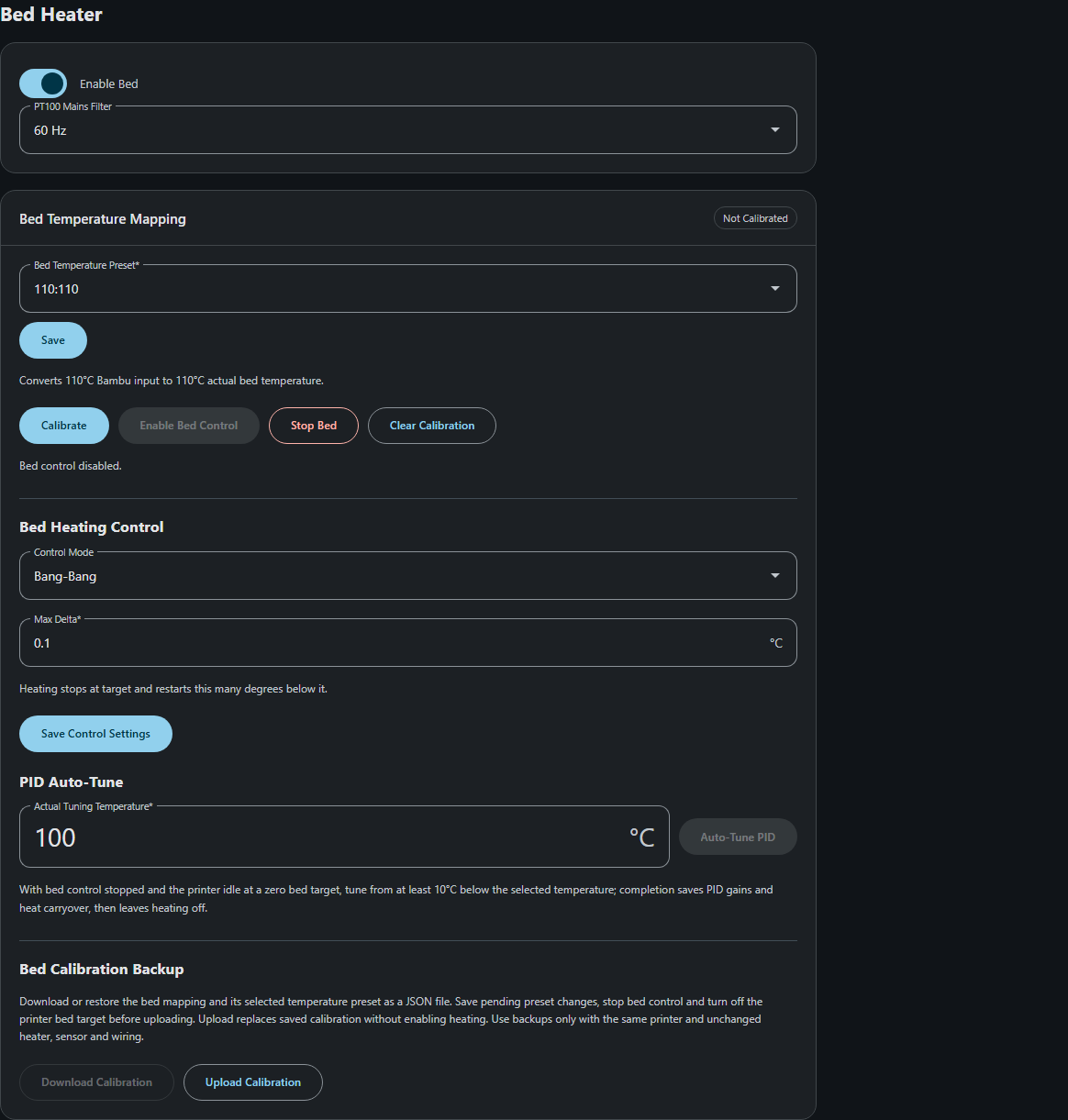Click Download Calibration button
Screen dimensions: 1068x1120
click(x=96, y=1082)
